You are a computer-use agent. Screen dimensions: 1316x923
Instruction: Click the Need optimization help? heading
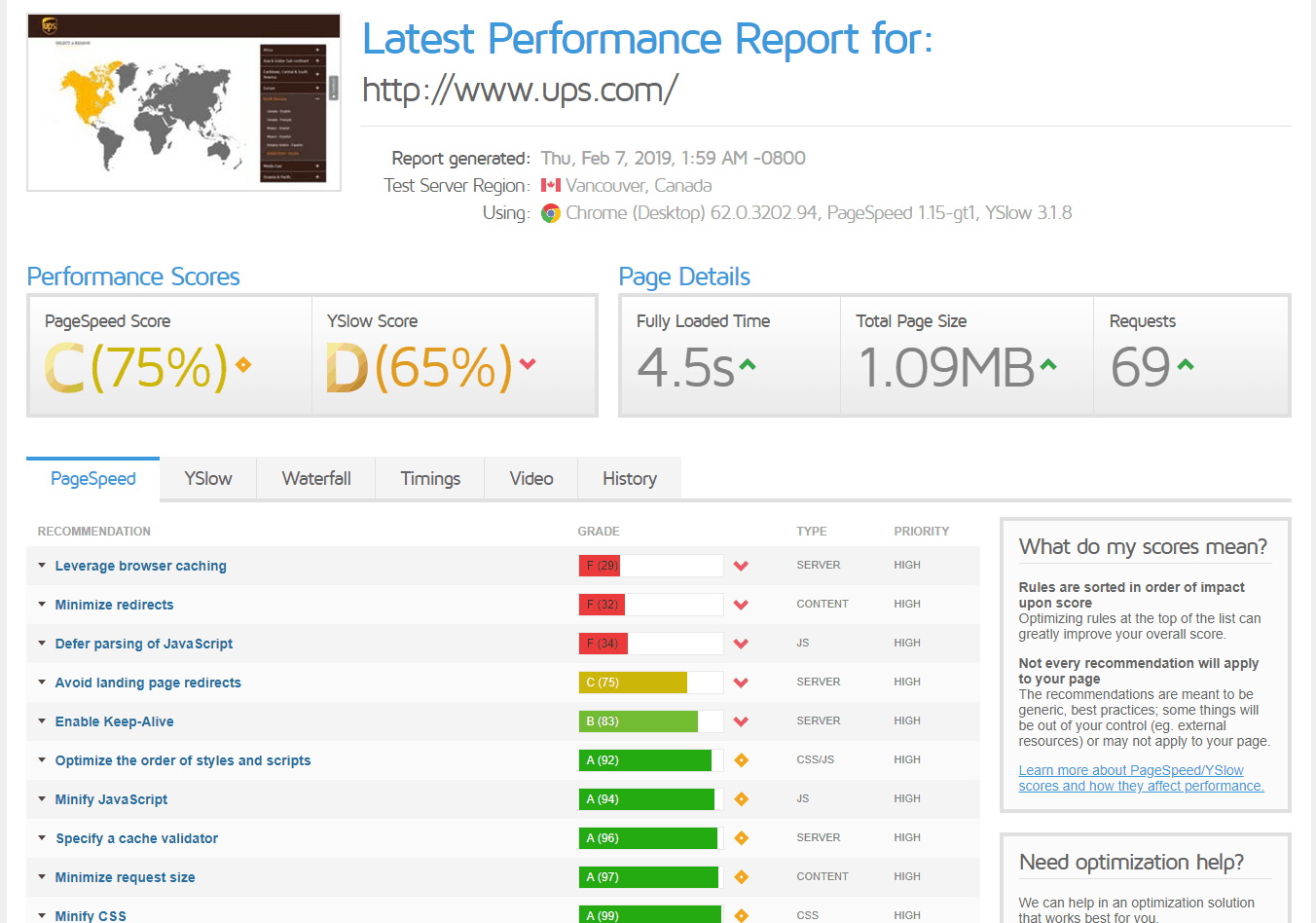(1132, 863)
